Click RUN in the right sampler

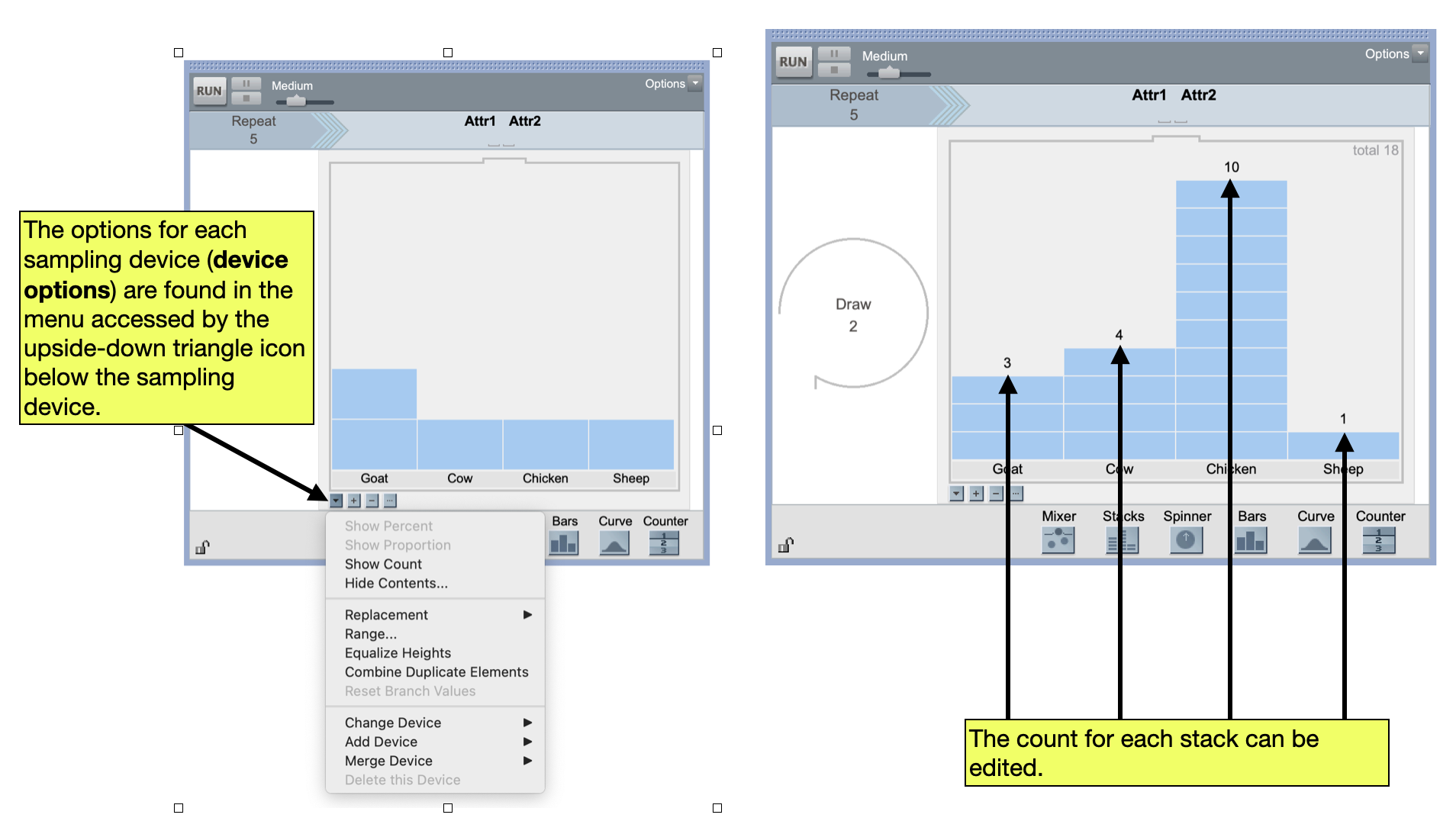[793, 63]
